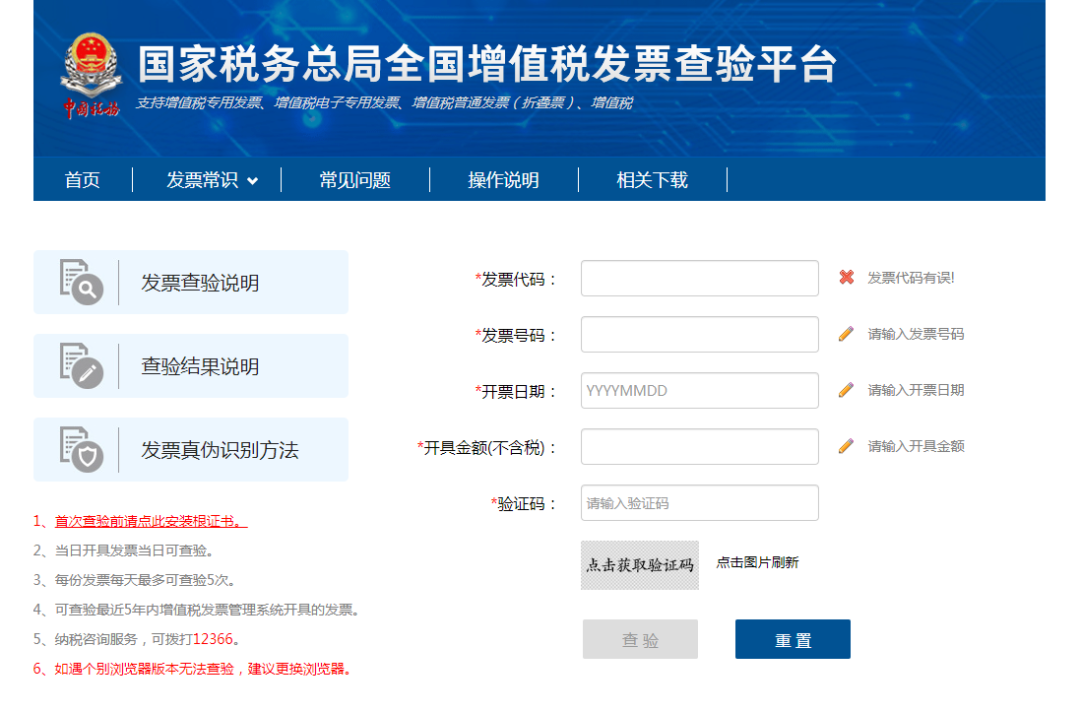The width and height of the screenshot is (1080, 712).
Task: Click the 开票日期 YYYYMMDD input field
Action: coord(700,390)
